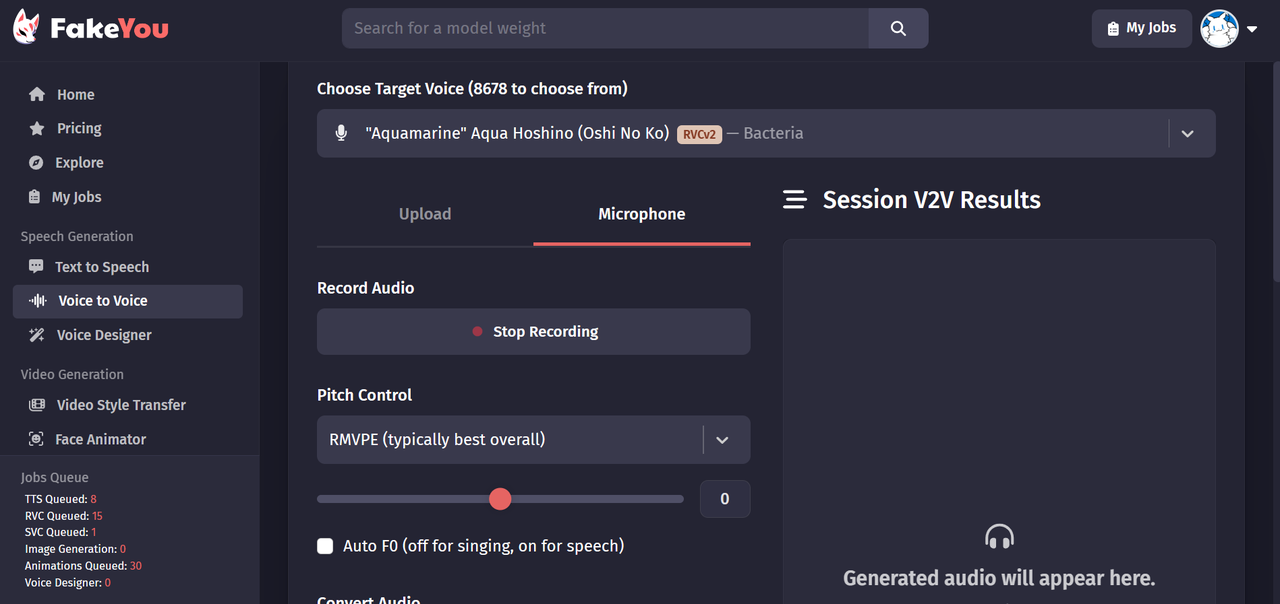
Task: Click the search magnifier button
Action: (898, 29)
